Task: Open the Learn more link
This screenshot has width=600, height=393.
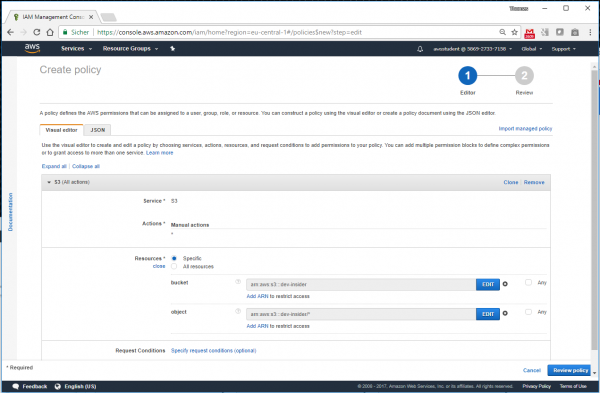Action: 160,153
